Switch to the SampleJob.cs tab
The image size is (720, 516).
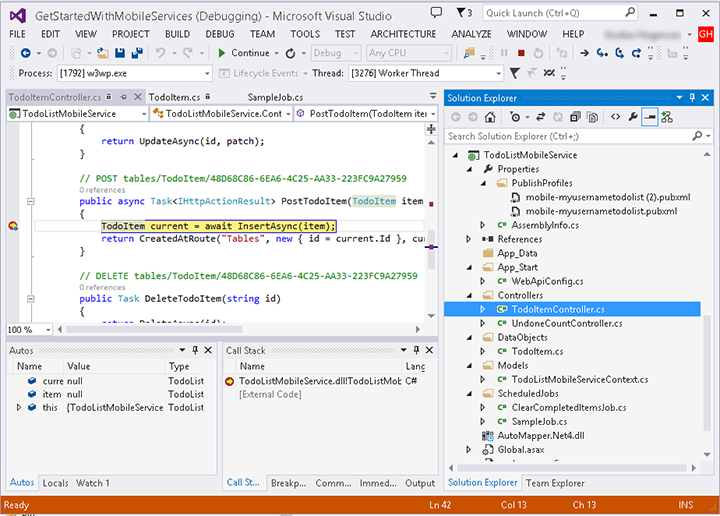coord(275,97)
